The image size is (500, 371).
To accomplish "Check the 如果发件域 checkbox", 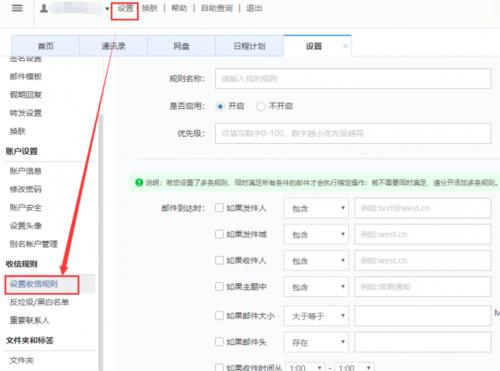I will pyautogui.click(x=219, y=234).
